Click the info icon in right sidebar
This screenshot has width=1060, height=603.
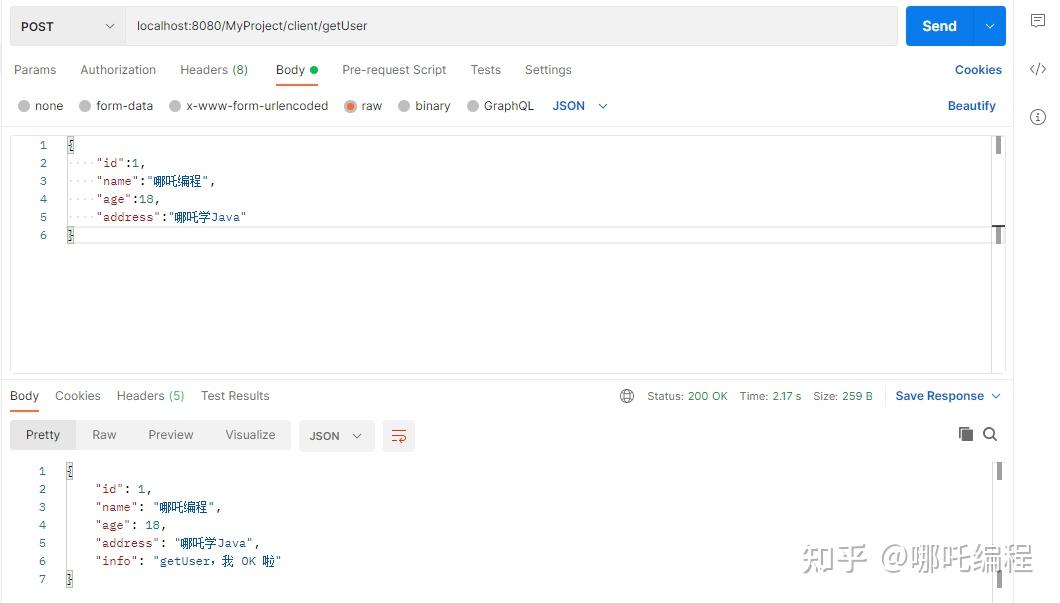coord(1038,117)
